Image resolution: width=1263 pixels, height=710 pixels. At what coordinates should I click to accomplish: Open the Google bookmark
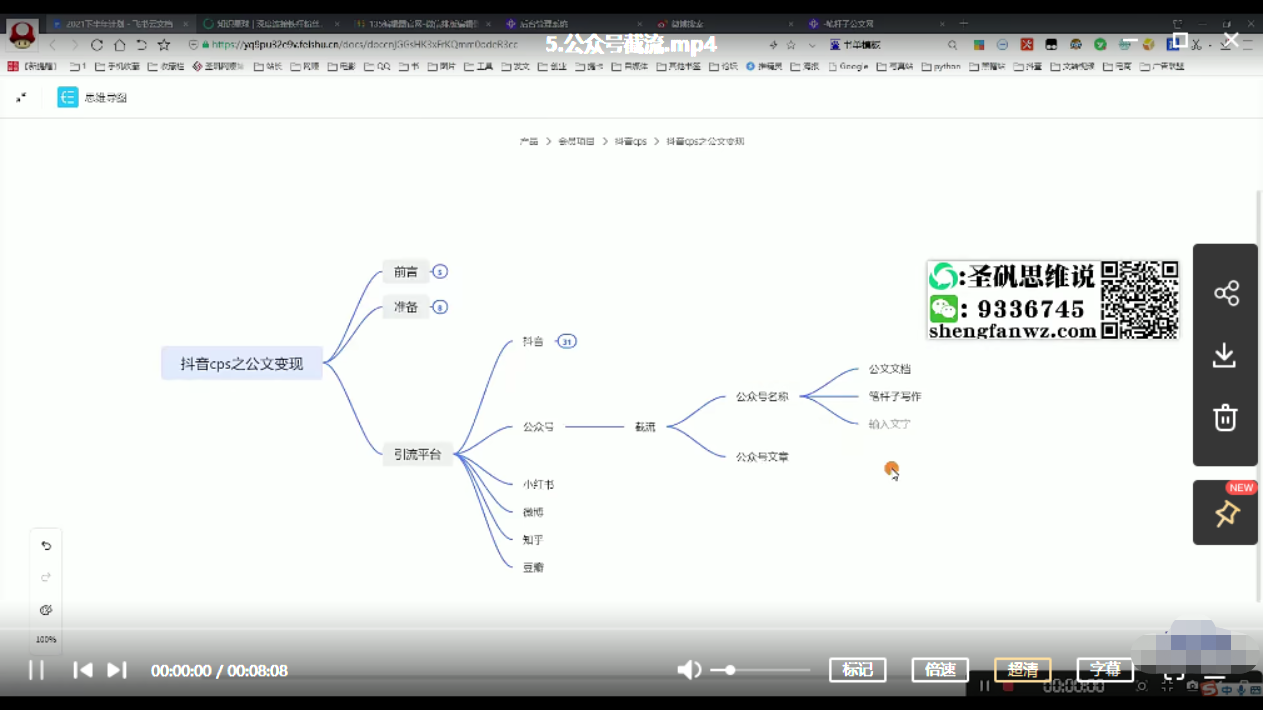[x=847, y=67]
